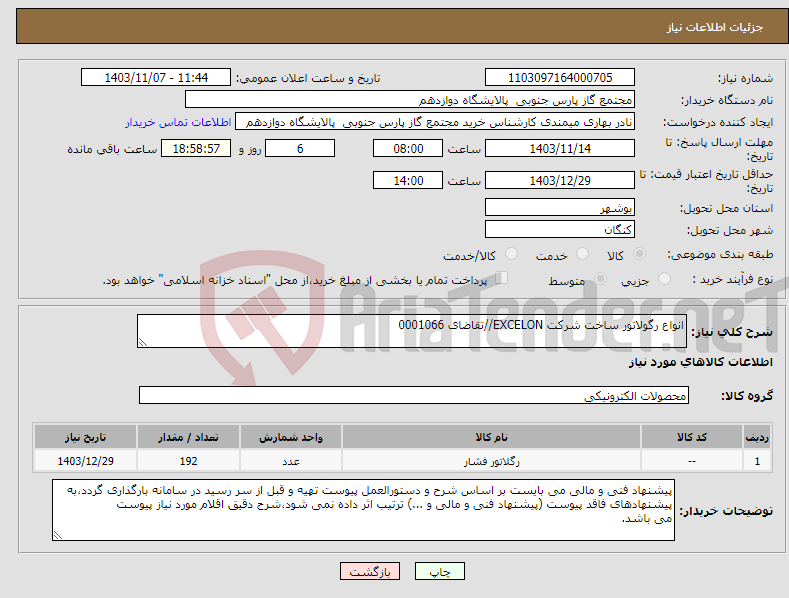The image size is (789, 598).
Task: Toggle the Islamic treasury payment checkbox
Action: 501,278
